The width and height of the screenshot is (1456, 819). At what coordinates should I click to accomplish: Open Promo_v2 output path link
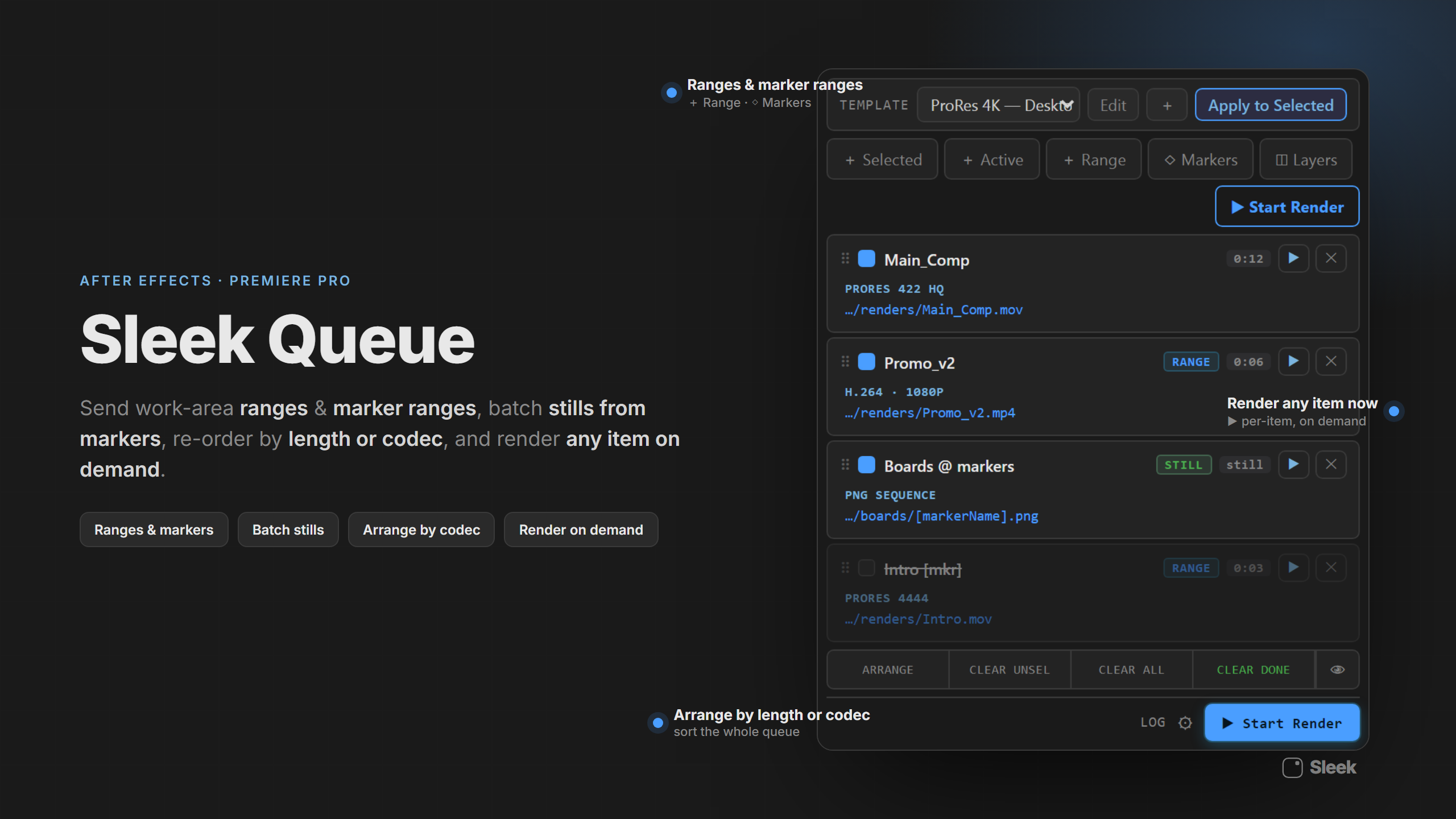(930, 413)
